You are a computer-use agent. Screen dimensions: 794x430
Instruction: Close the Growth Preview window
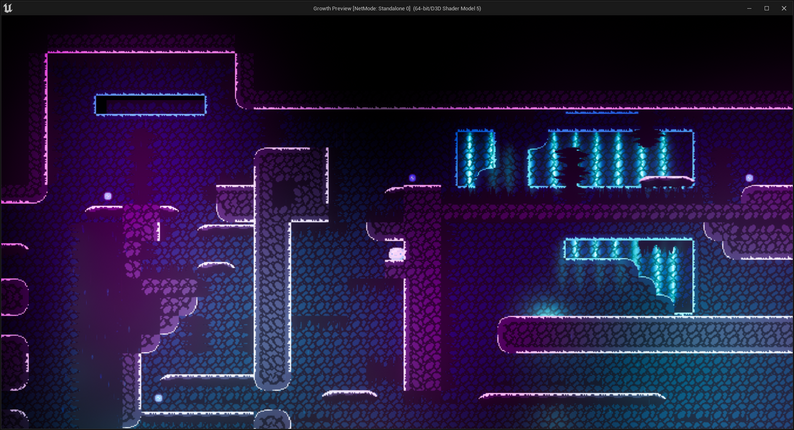coord(784,8)
